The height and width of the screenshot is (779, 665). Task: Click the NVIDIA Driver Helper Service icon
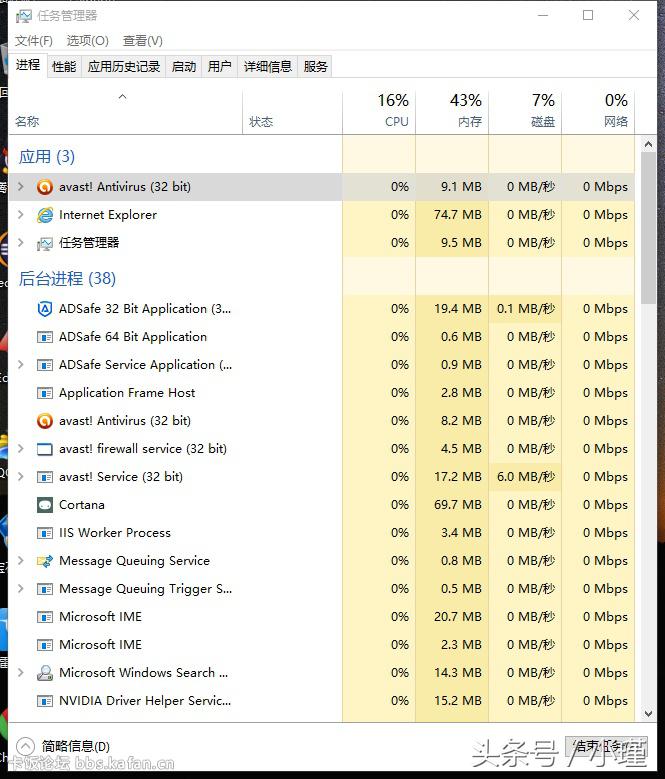45,701
